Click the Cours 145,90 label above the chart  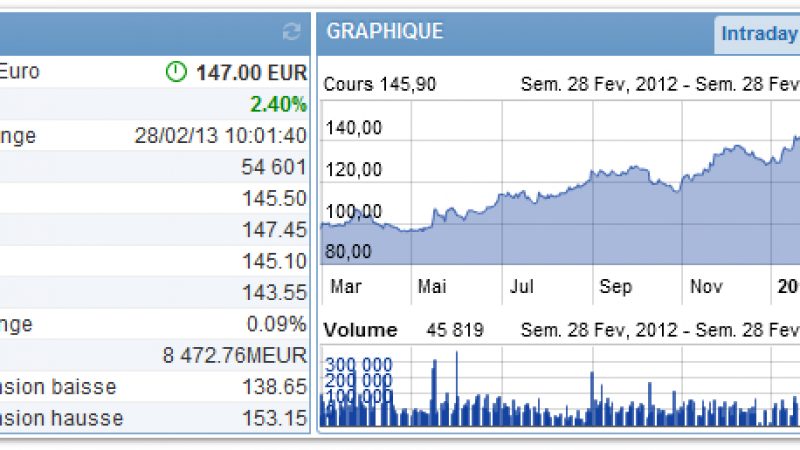pos(379,85)
